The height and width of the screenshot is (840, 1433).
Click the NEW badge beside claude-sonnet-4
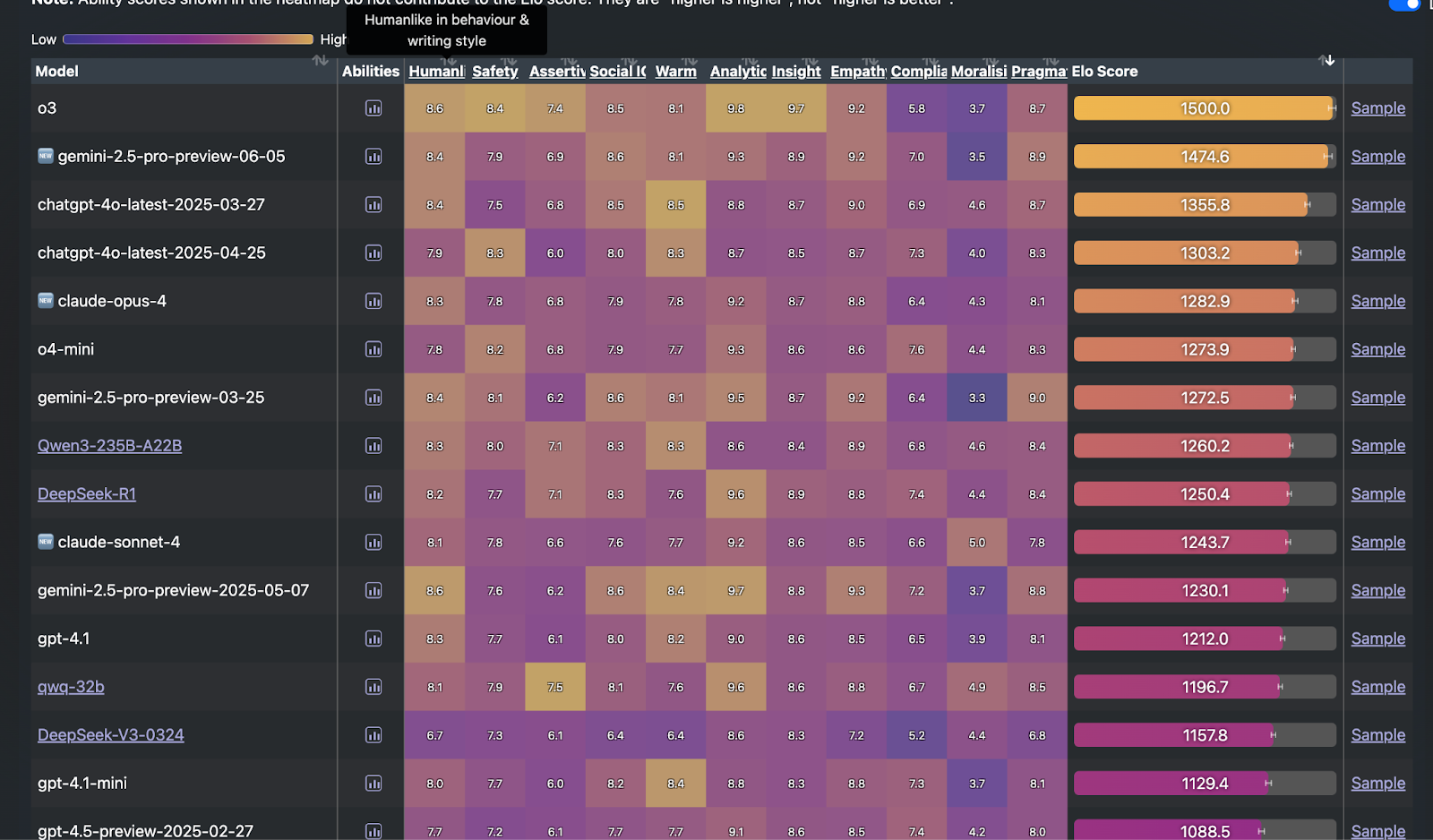coord(46,542)
